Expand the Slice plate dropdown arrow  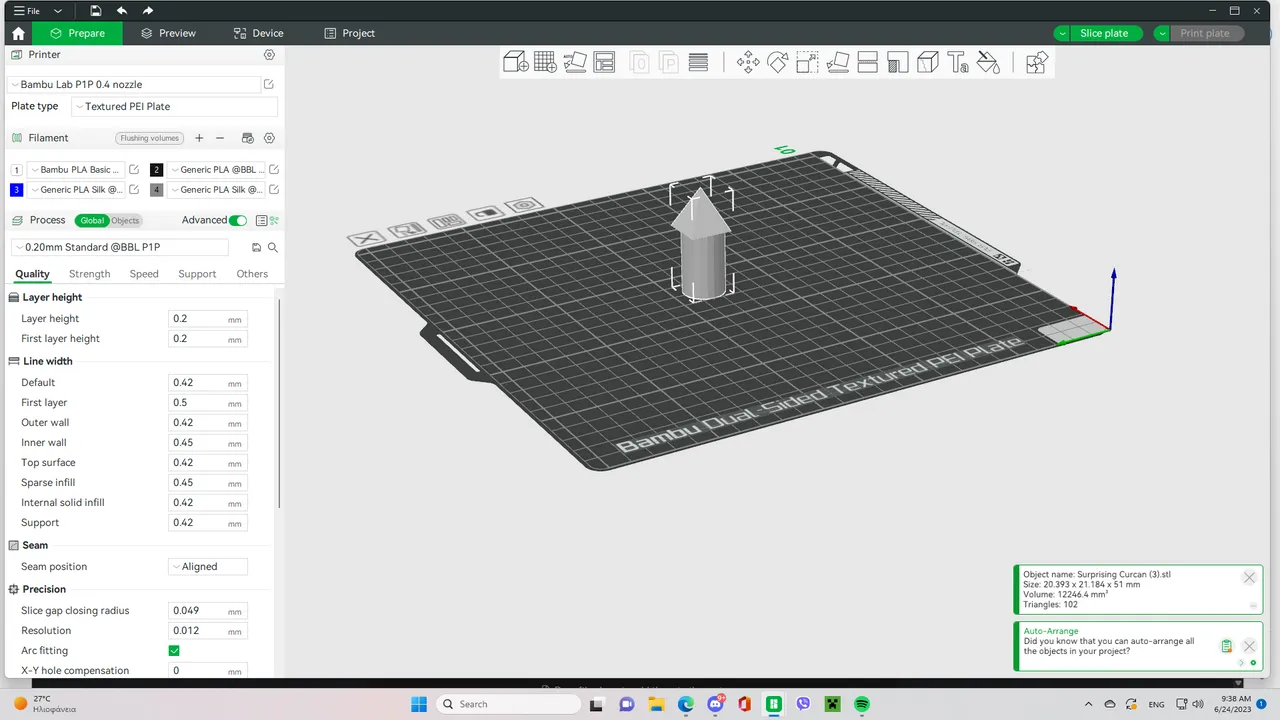tap(1061, 33)
